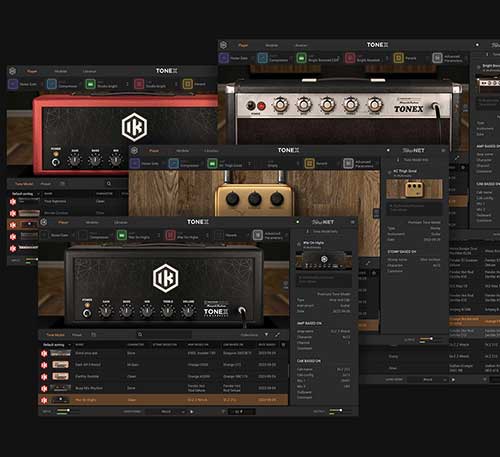Toggle the purple Noise Gate block in the silver amp window
Viewport: 500px width, 457px height.
coord(224,58)
